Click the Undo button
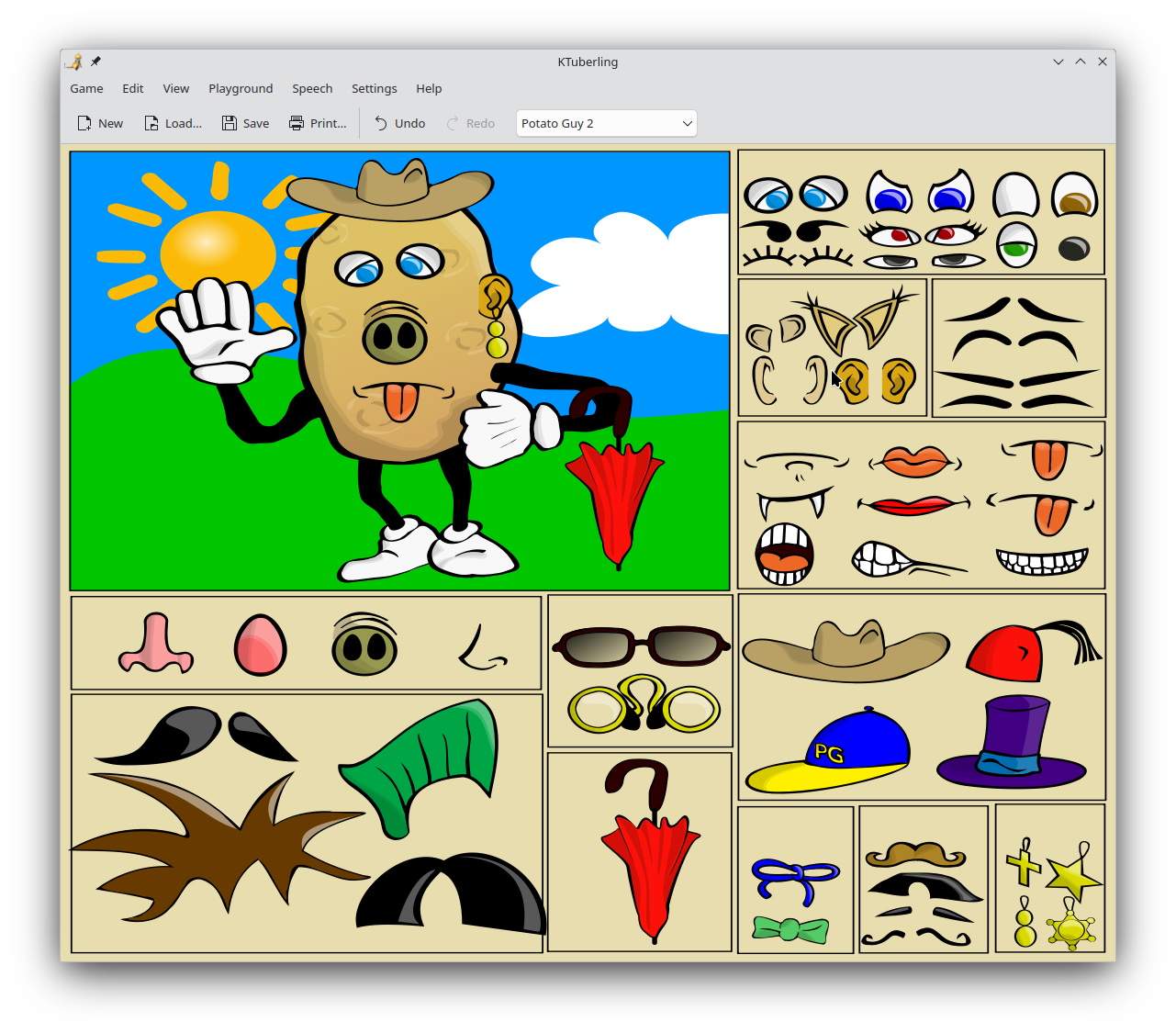The width and height of the screenshot is (1176, 1033). pyautogui.click(x=399, y=123)
